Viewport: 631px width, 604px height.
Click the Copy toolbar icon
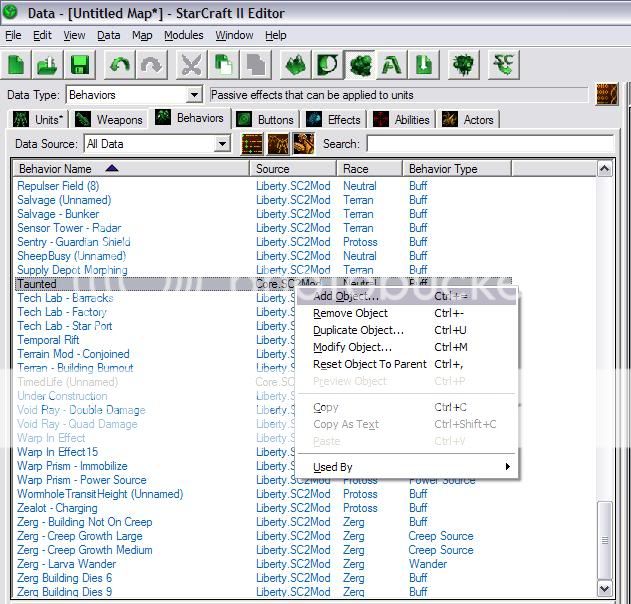[x=223, y=64]
